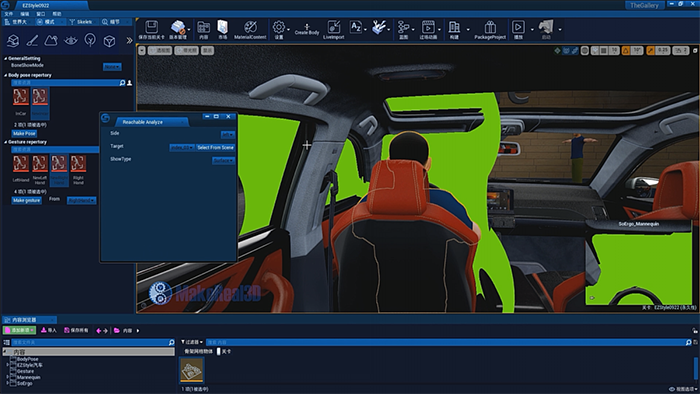The height and width of the screenshot is (394, 700).
Task: Open the PackageProject gift-box icon
Action: 490,29
